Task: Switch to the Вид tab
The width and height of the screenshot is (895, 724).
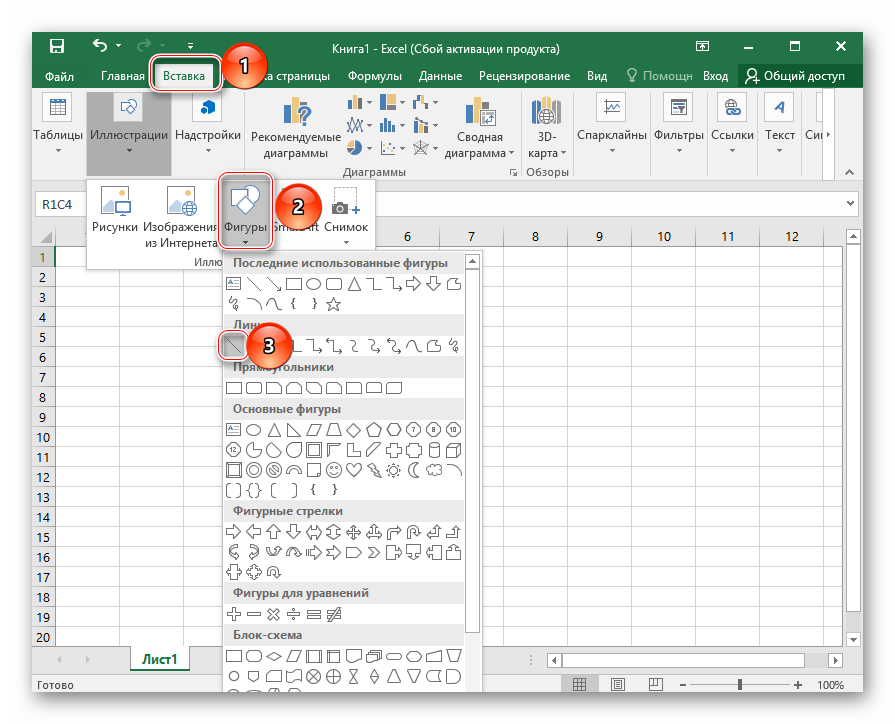Action: [x=597, y=76]
